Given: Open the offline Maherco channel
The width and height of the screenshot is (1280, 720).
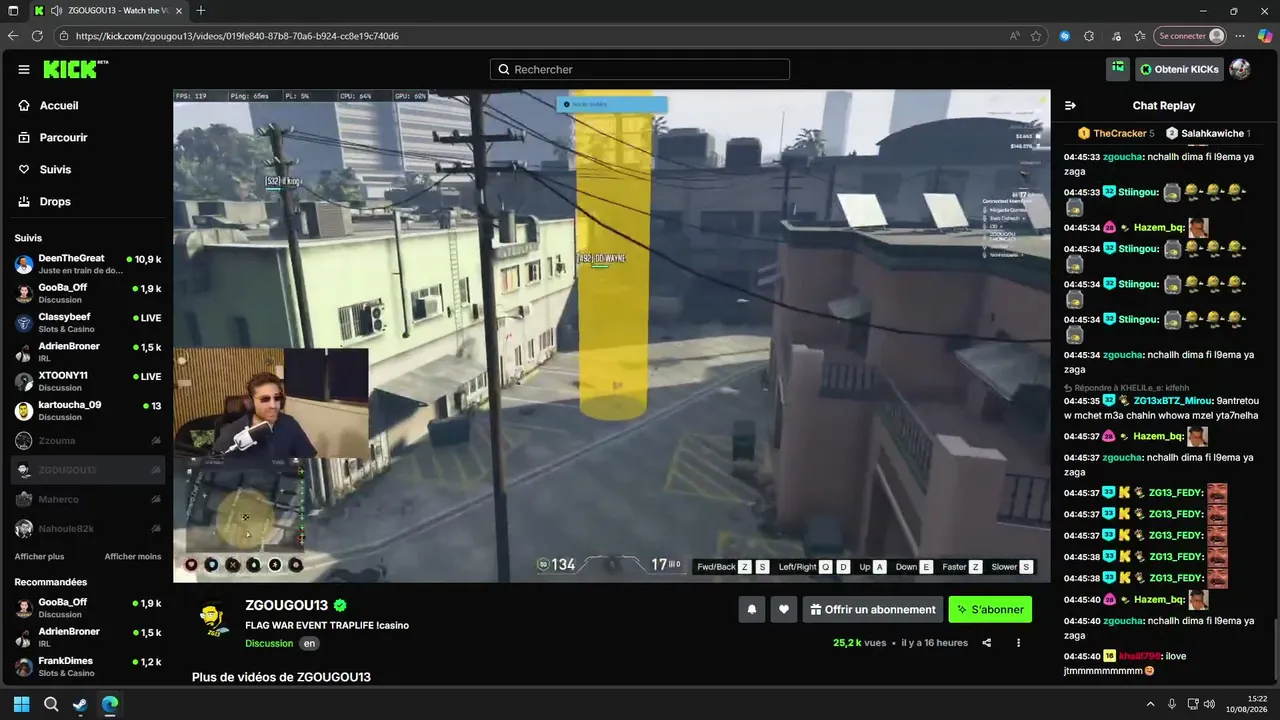Looking at the screenshot, I should 88,499.
